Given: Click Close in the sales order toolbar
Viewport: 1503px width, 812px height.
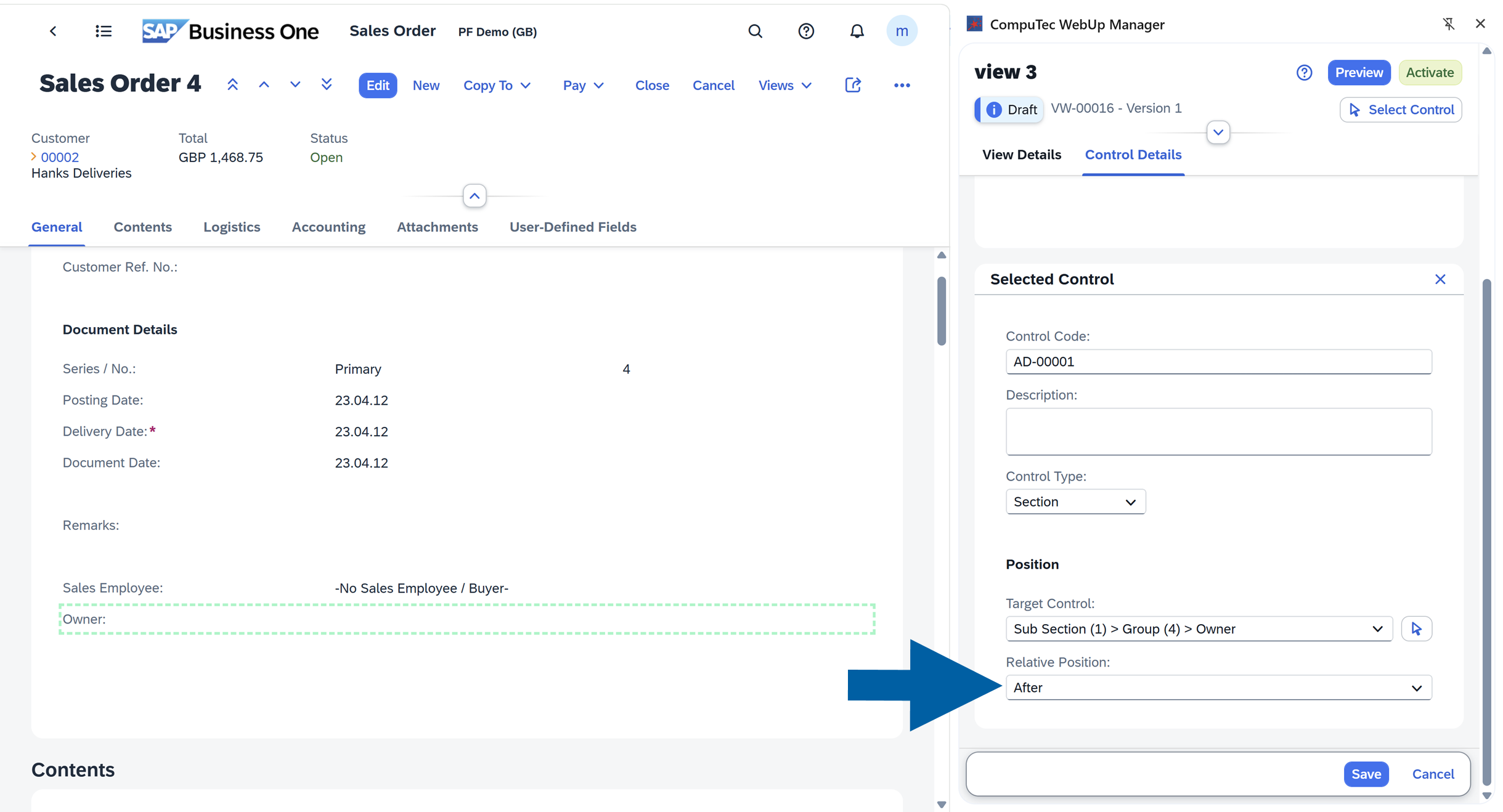Looking at the screenshot, I should (x=652, y=86).
